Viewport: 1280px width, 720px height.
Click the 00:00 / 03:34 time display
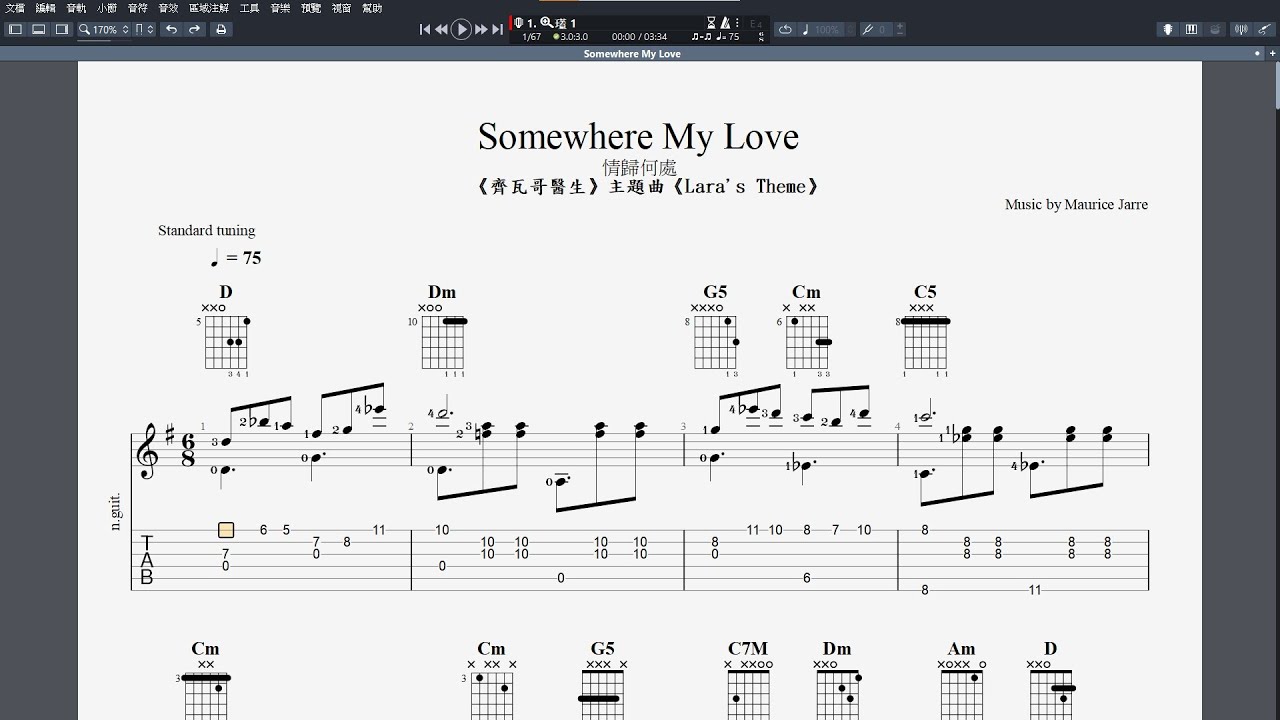(639, 37)
